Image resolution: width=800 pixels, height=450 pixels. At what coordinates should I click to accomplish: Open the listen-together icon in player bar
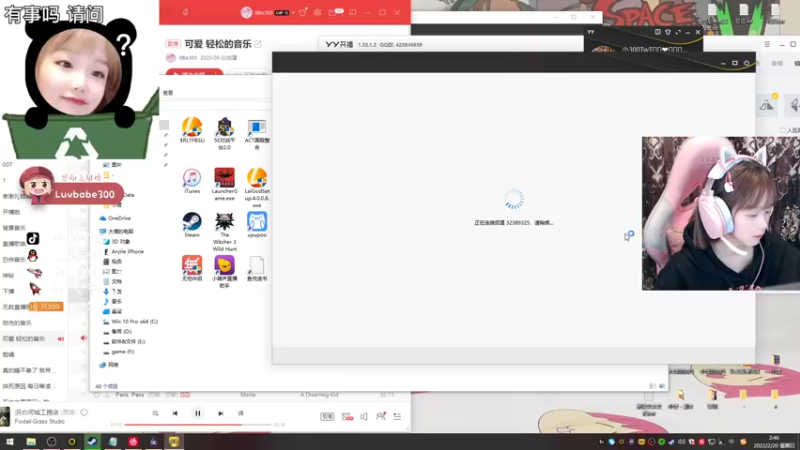point(381,416)
